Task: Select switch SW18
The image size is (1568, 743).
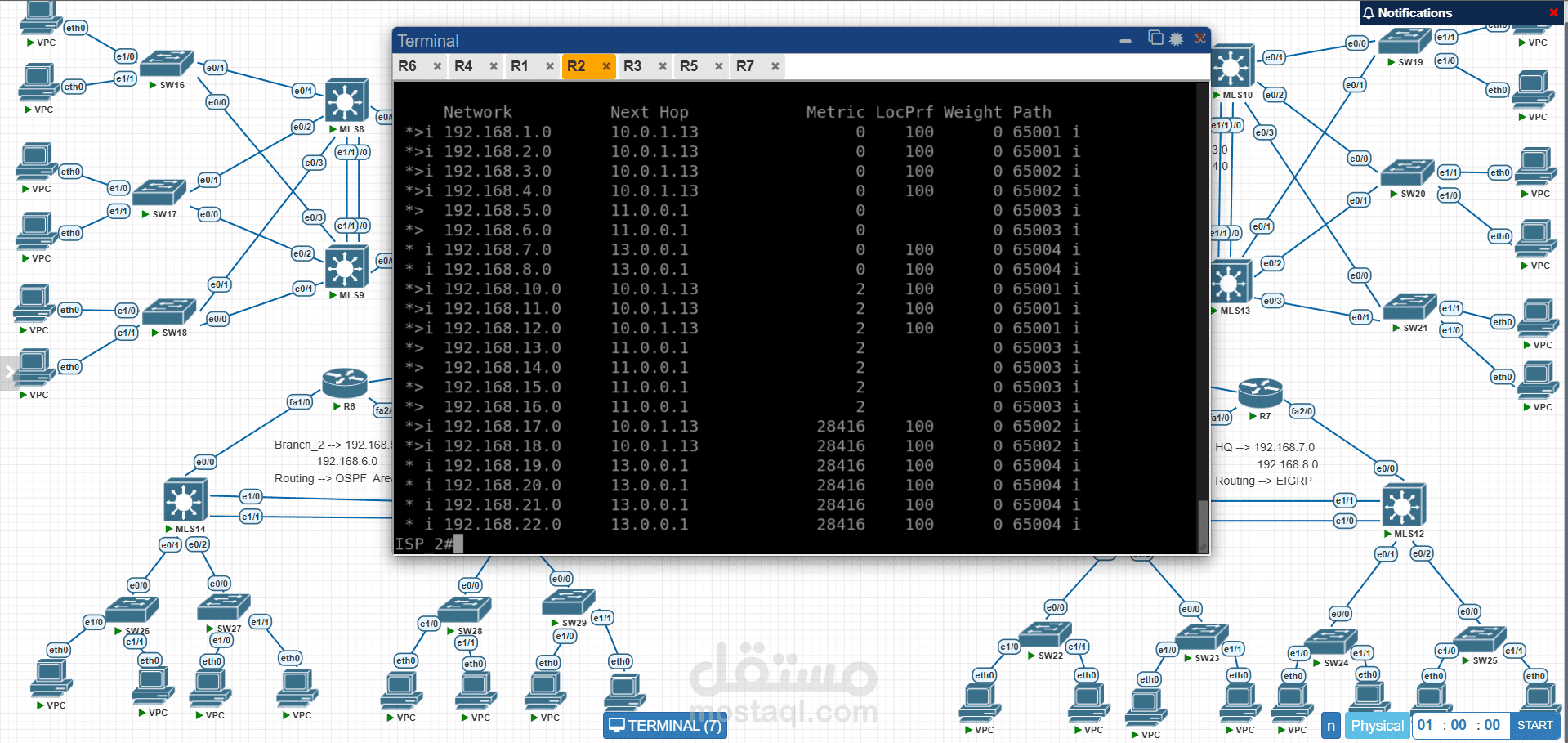Action: pos(169,311)
